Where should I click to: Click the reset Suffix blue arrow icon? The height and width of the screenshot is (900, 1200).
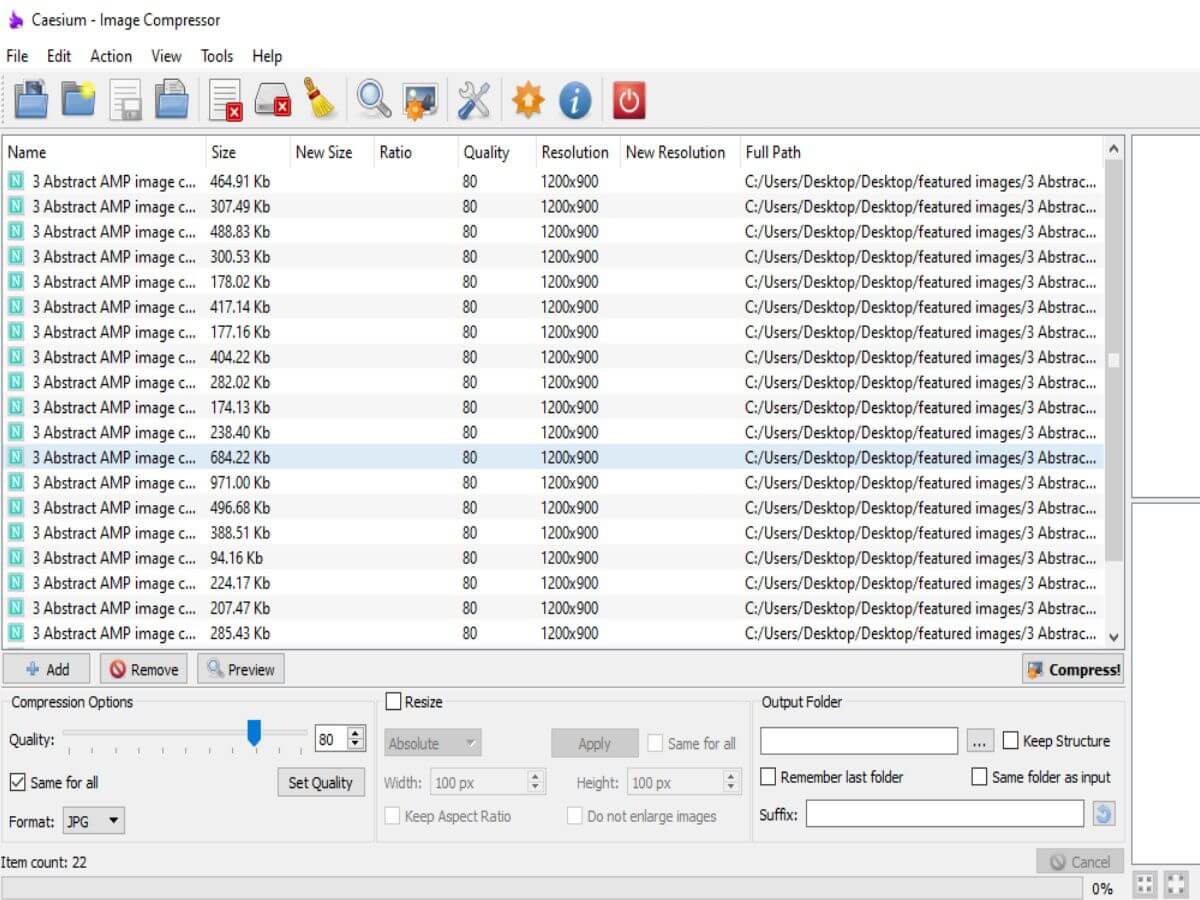coord(1103,814)
